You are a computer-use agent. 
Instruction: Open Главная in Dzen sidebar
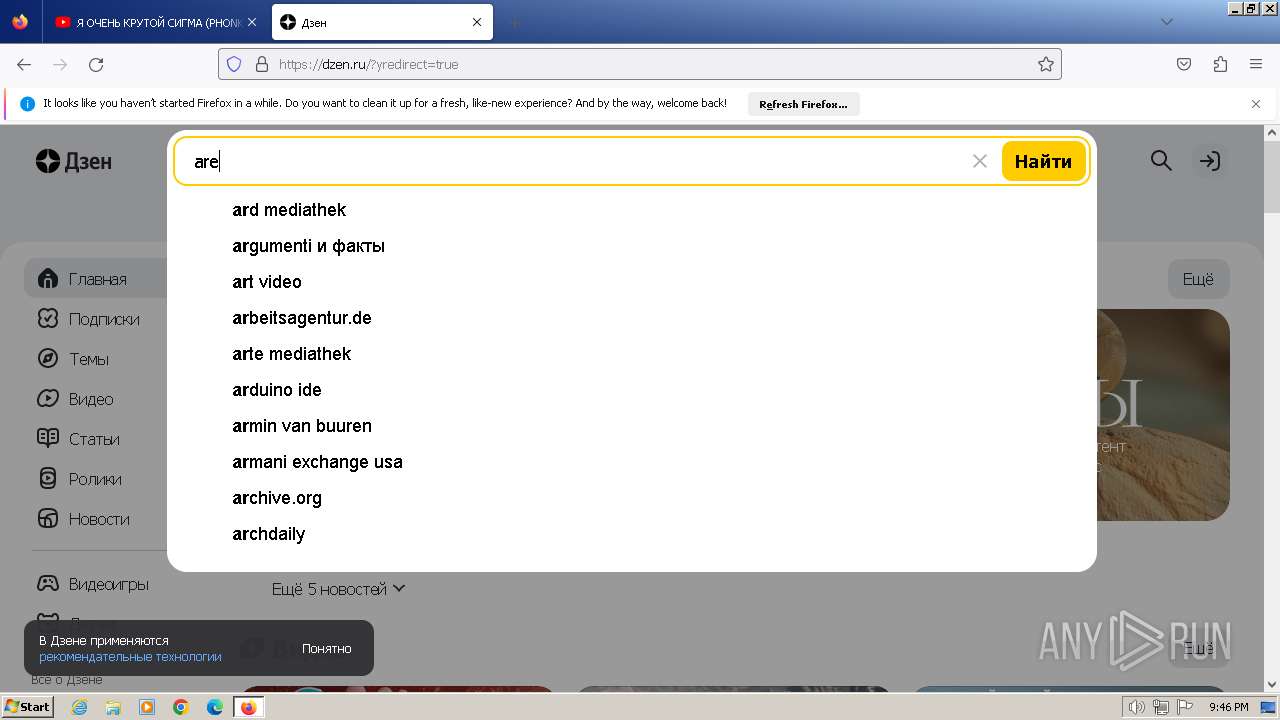pyautogui.click(x=96, y=279)
